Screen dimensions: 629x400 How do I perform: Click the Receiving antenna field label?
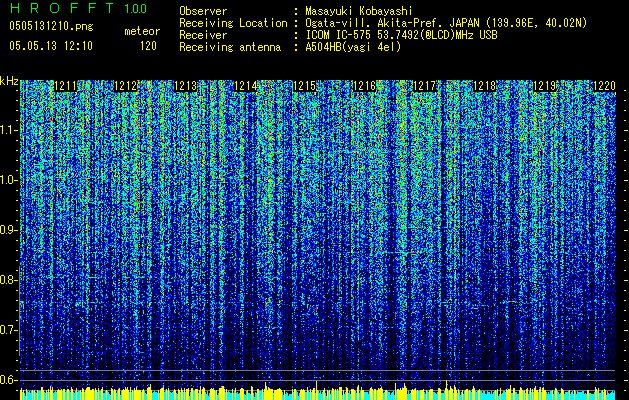point(230,47)
